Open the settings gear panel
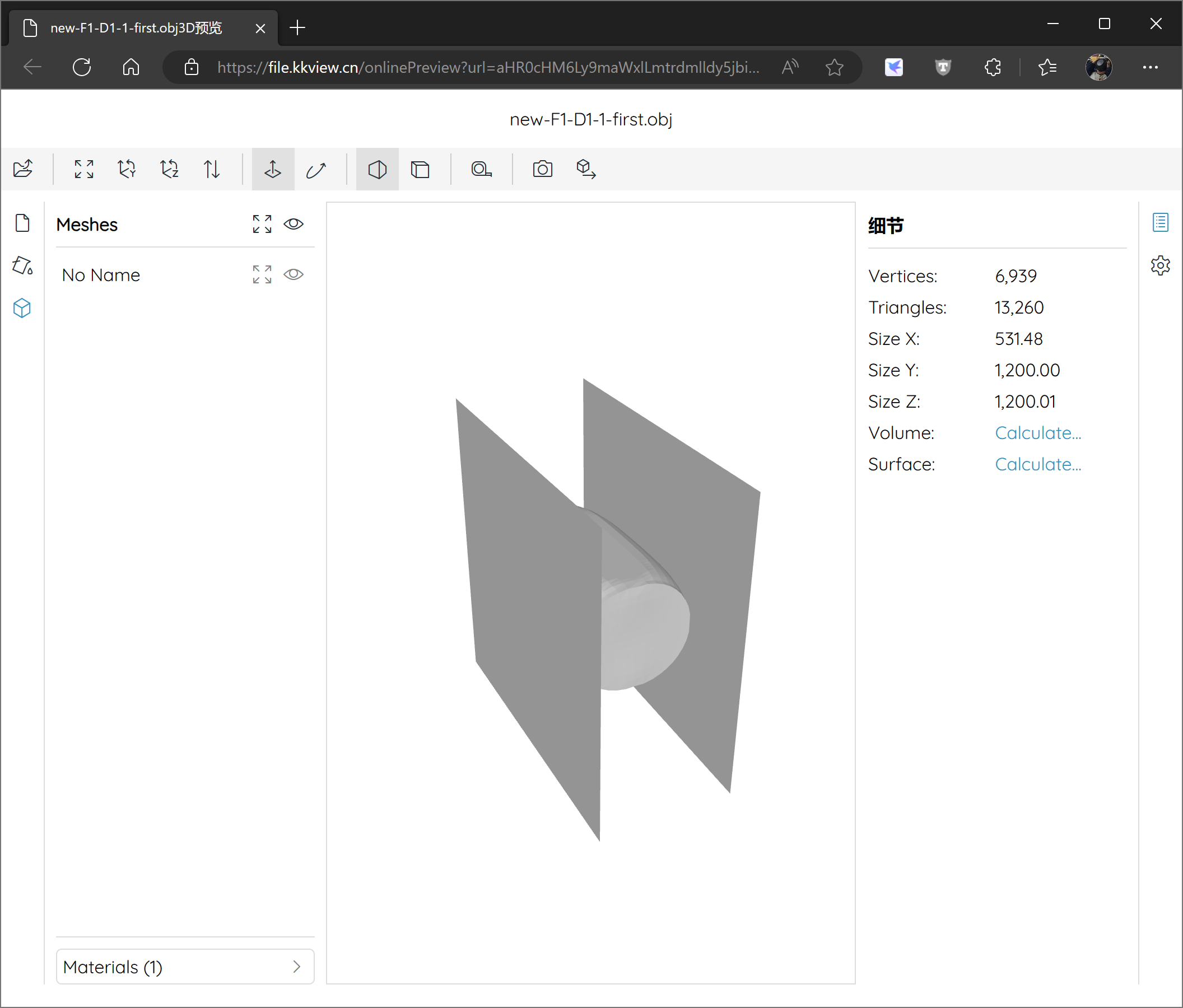 pos(1160,265)
